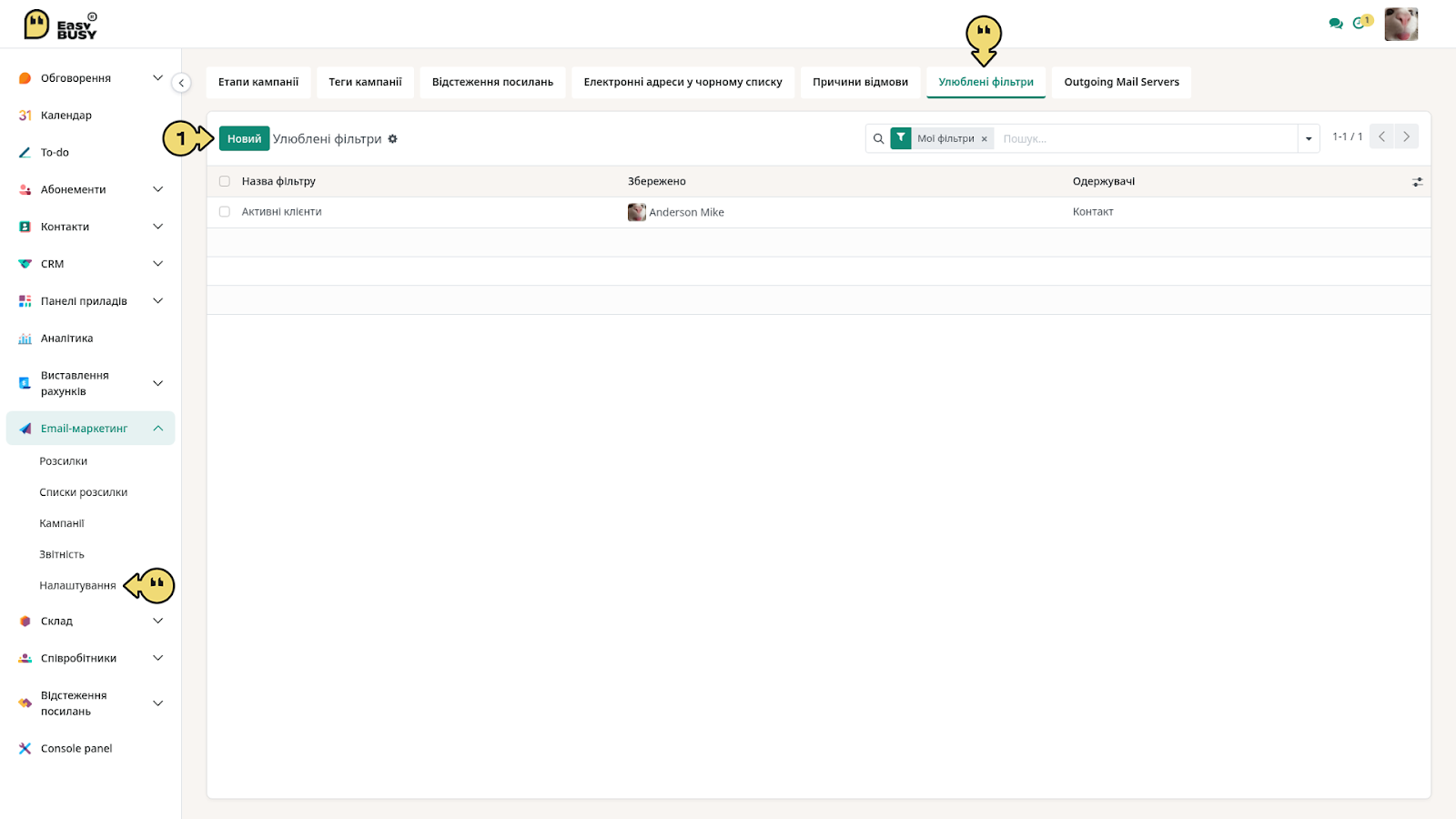Click the Контакти sidebar icon
1456x819 pixels.
click(x=25, y=227)
